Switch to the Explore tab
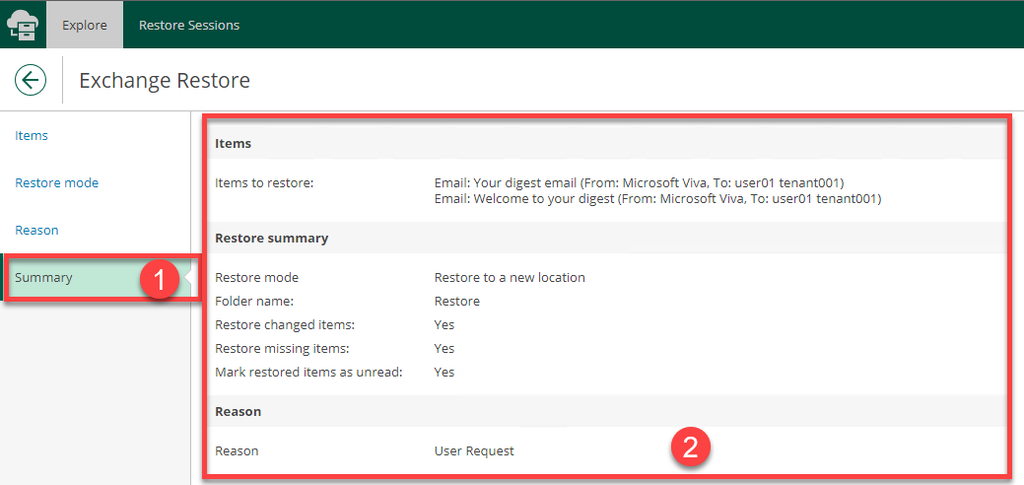Screen dimensions: 1024x485 (84, 25)
